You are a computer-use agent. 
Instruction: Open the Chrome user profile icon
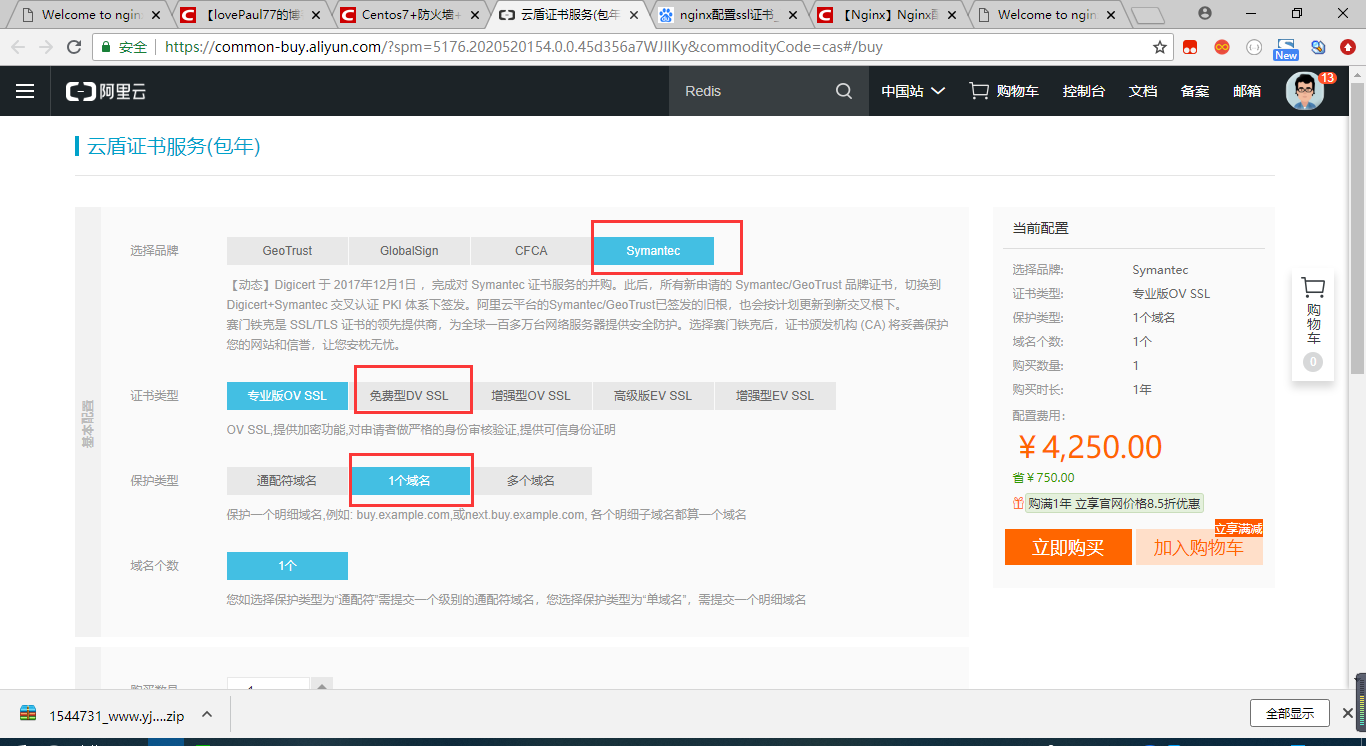pos(1204,13)
